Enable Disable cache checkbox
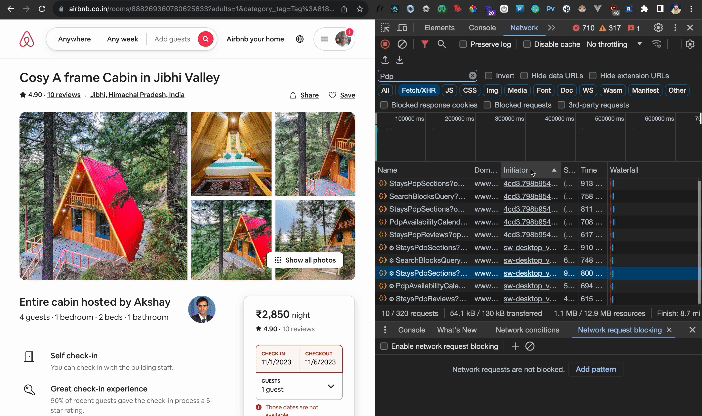 [527, 44]
